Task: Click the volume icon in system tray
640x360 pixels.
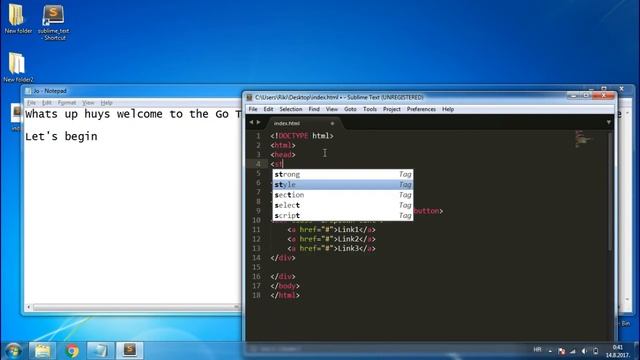Action: coord(584,351)
